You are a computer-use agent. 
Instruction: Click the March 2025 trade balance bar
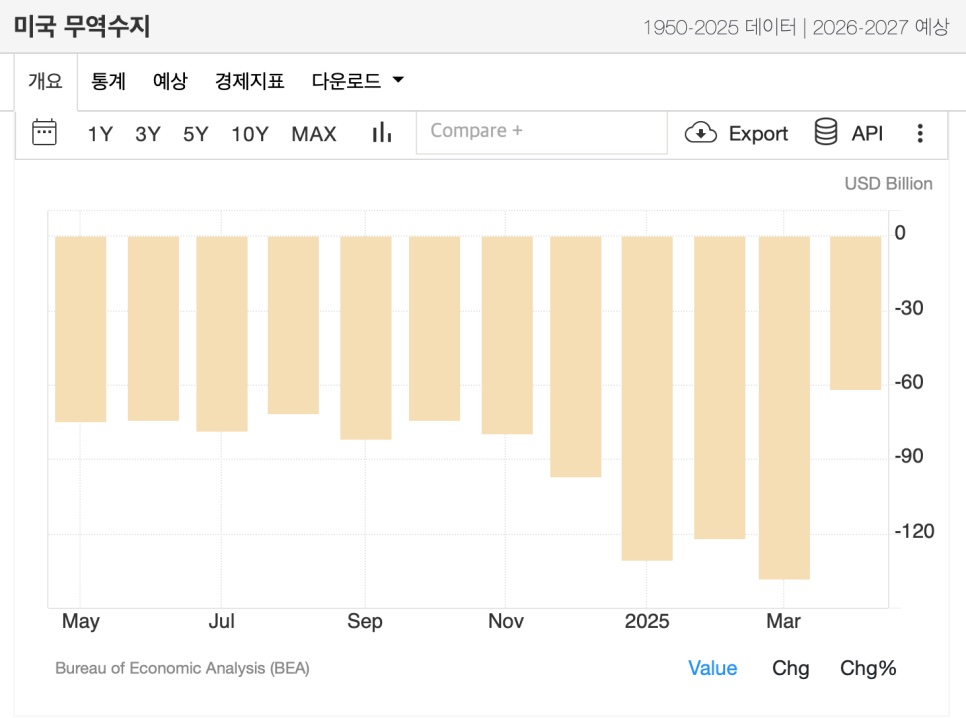tap(784, 407)
